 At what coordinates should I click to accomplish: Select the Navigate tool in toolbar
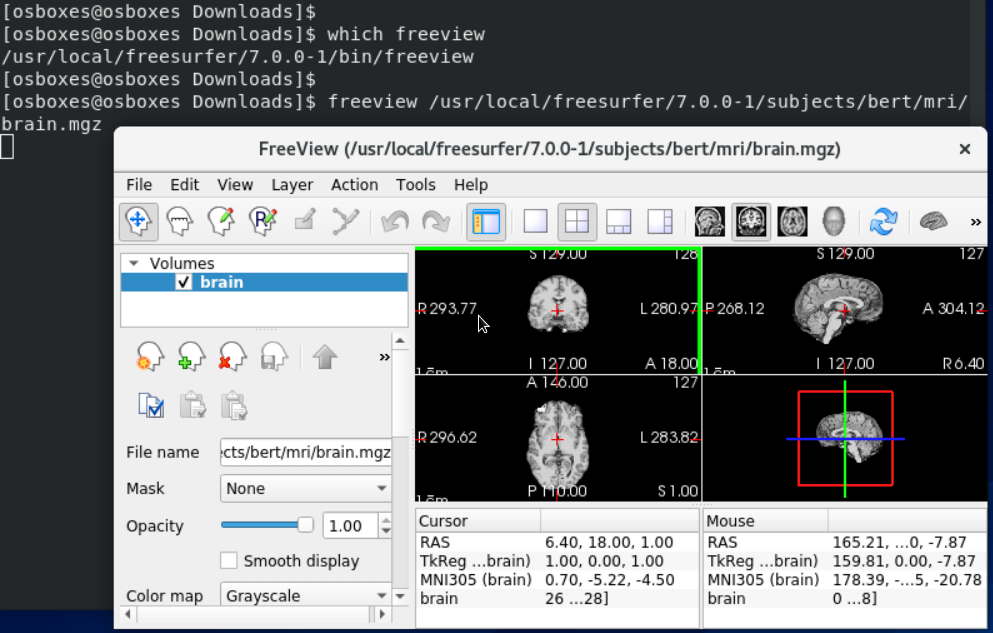click(138, 221)
